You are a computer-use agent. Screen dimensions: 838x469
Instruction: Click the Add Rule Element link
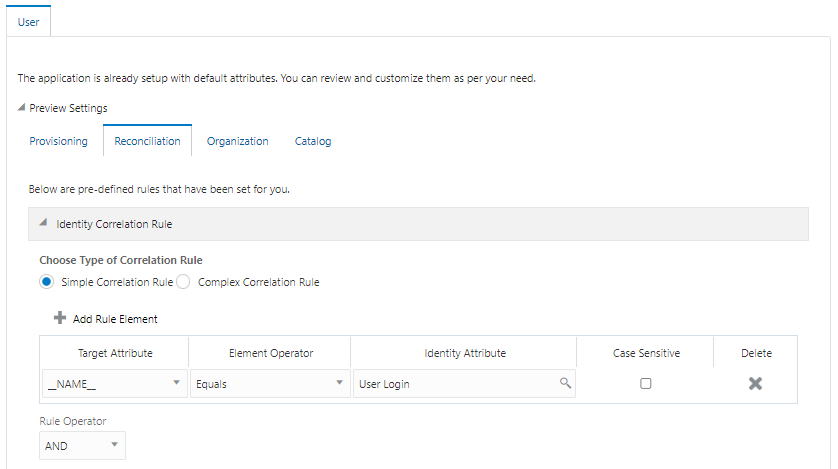[x=115, y=319]
